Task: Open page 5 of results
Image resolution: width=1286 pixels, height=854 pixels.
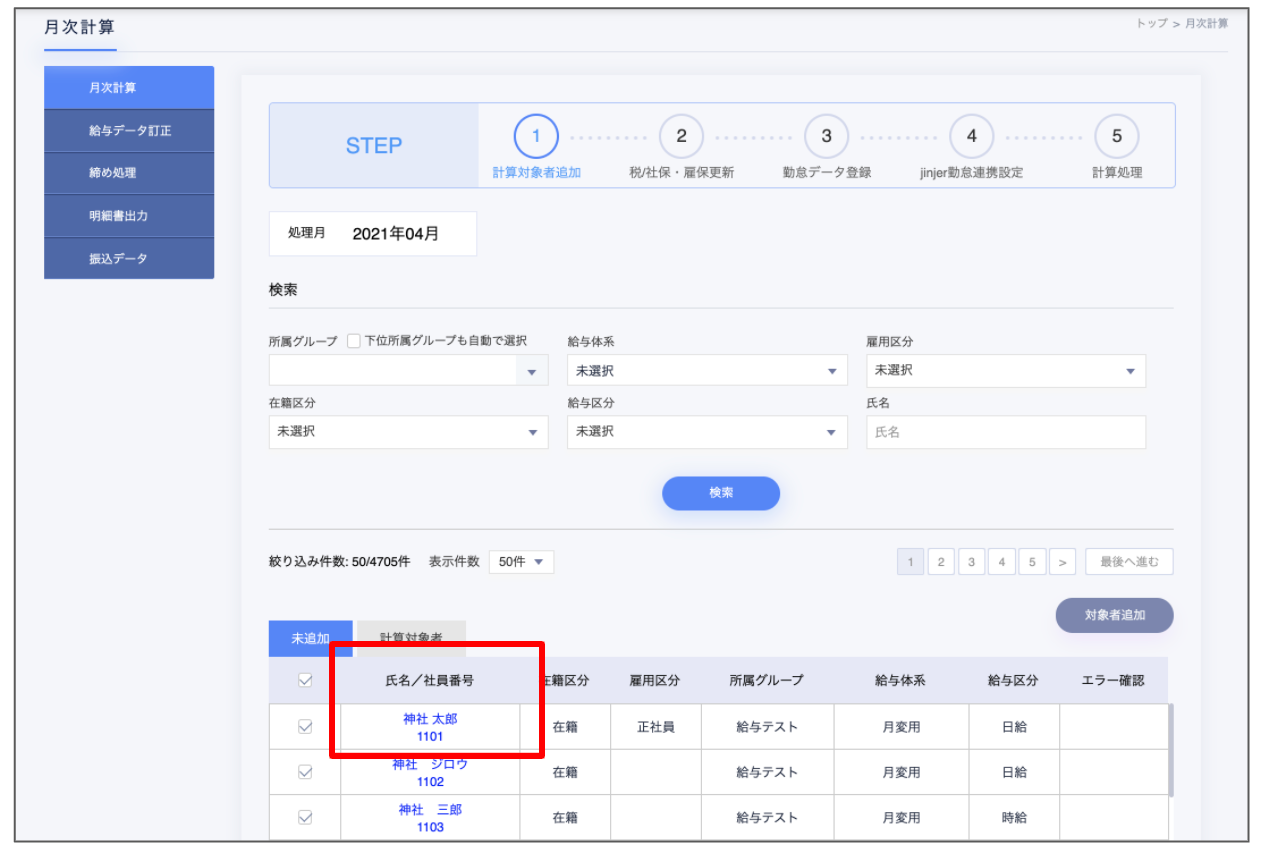Action: point(1032,562)
